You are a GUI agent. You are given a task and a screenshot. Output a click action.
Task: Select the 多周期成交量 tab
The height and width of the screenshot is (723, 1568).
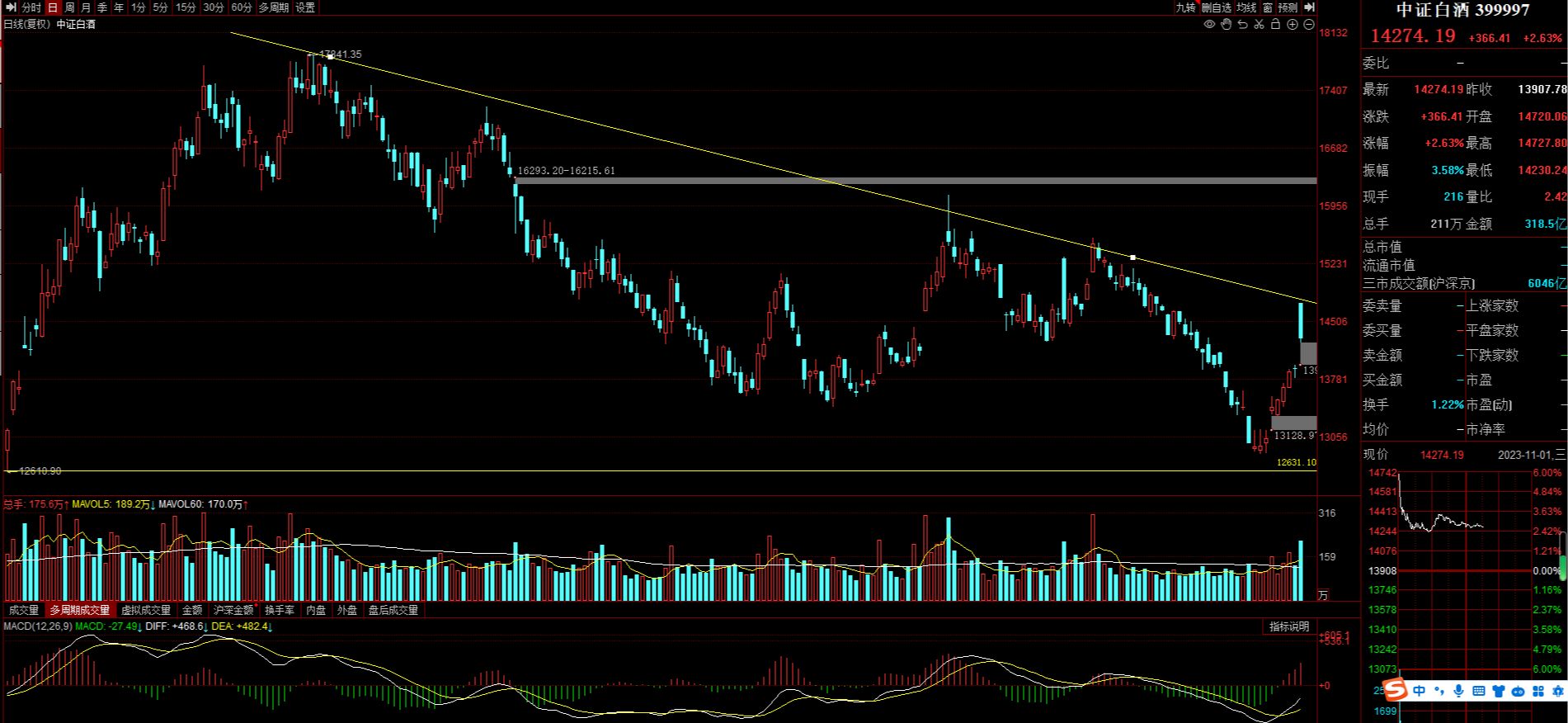click(79, 610)
